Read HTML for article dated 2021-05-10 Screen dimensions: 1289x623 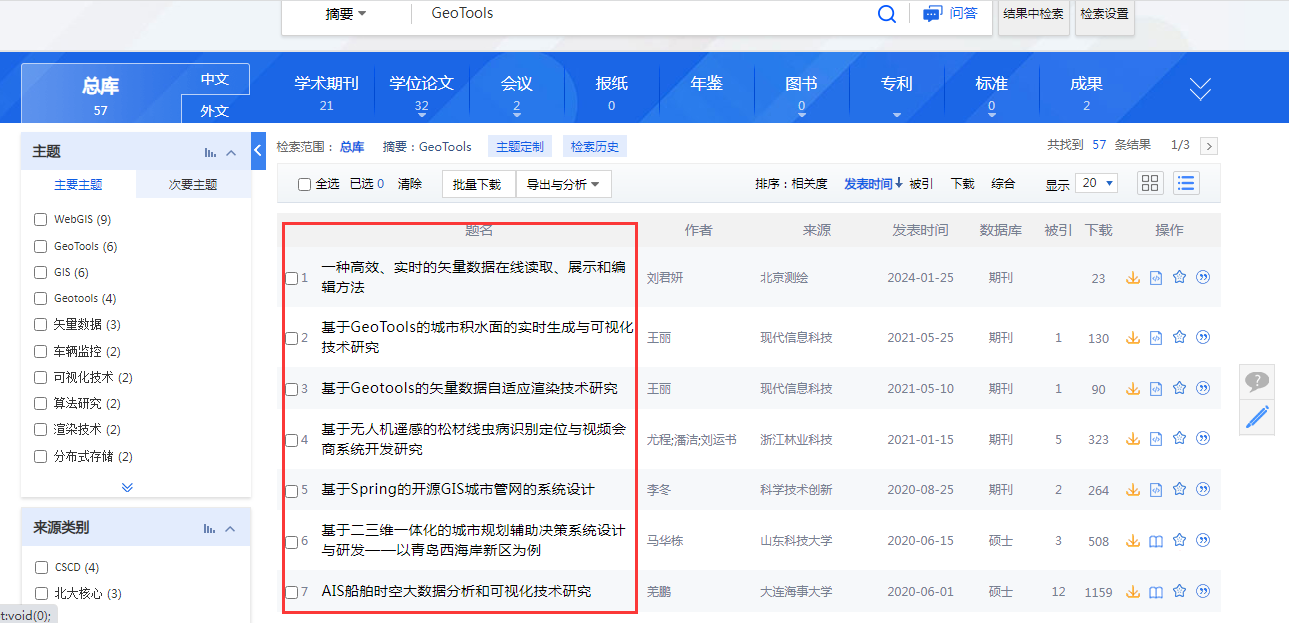coord(1156,388)
